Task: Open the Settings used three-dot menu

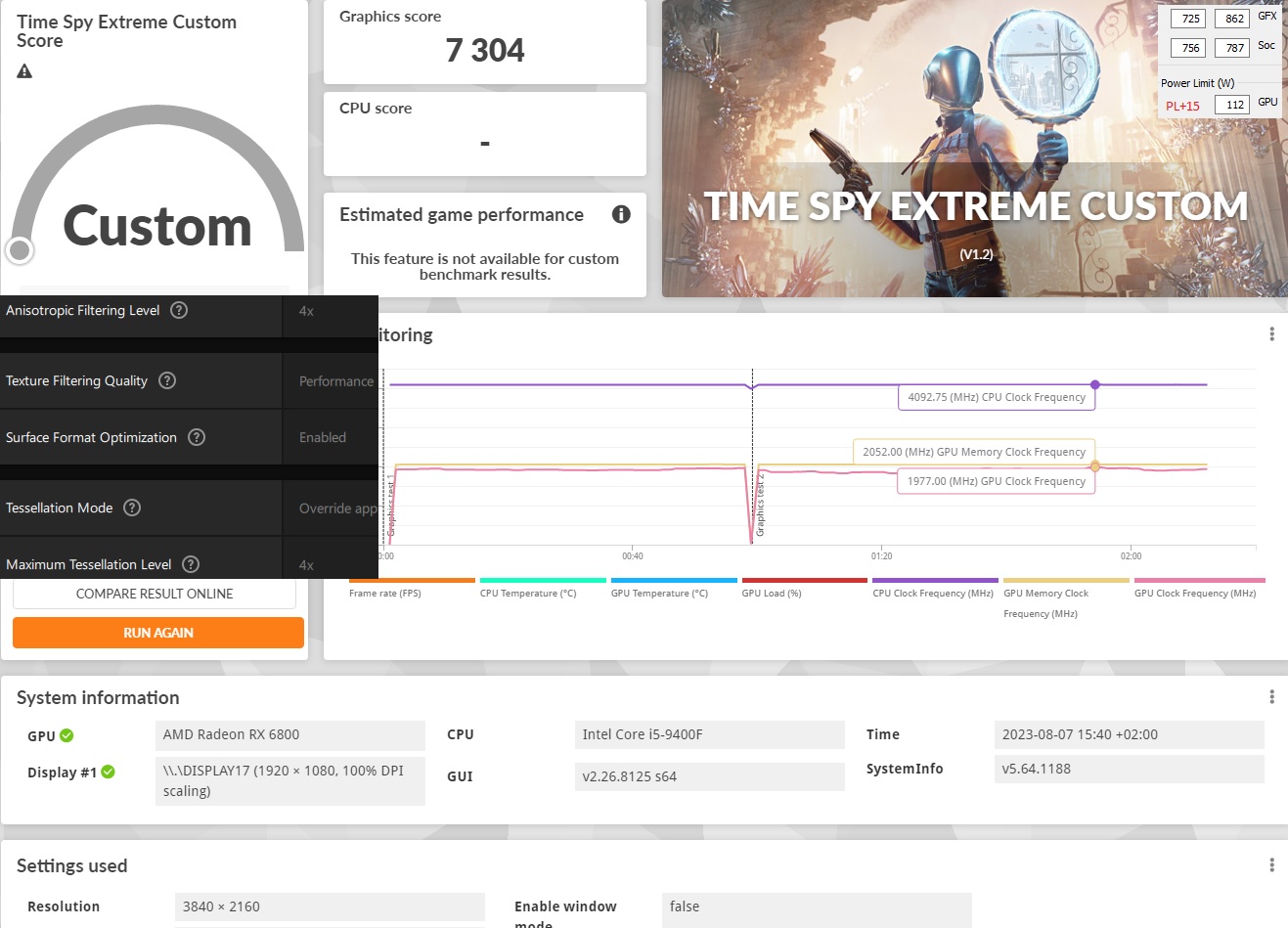Action: [x=1271, y=865]
